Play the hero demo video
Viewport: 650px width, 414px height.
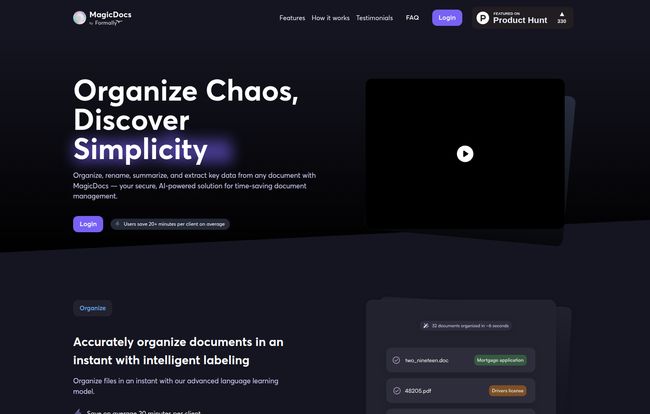[x=465, y=154]
